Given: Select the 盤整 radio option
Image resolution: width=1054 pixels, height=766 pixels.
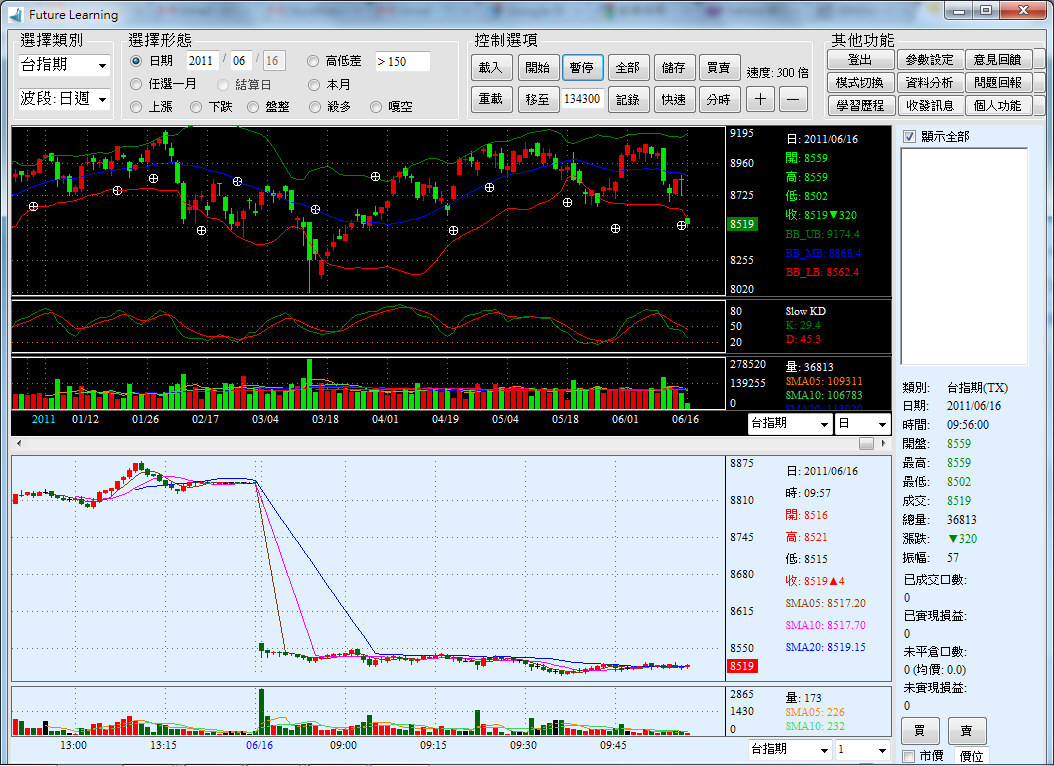Looking at the screenshot, I should 253,107.
